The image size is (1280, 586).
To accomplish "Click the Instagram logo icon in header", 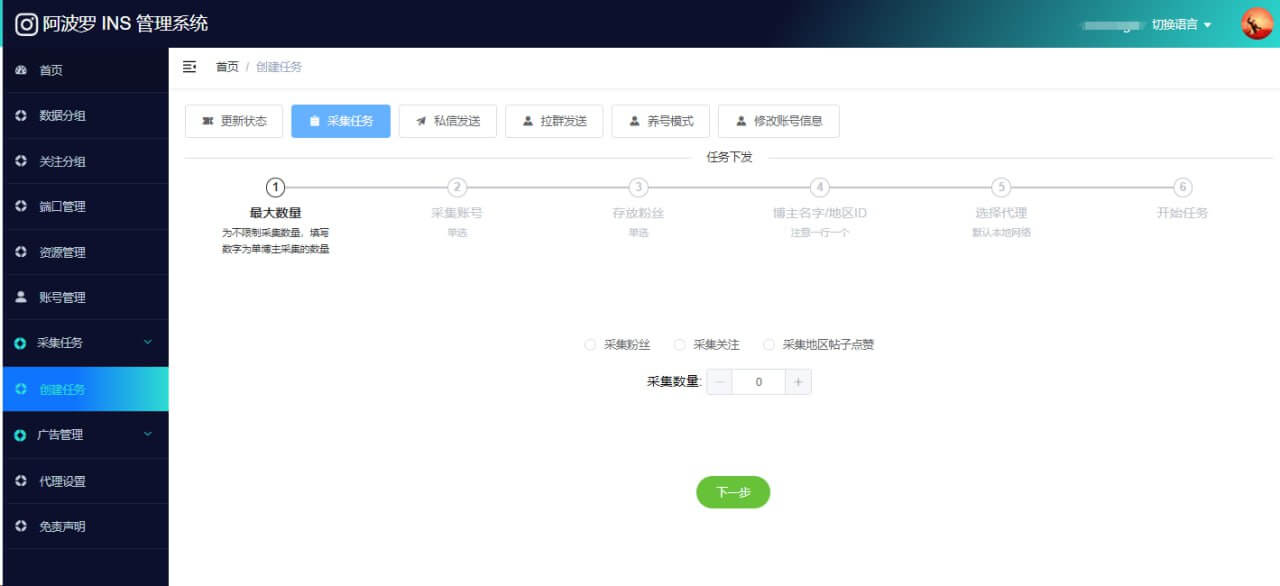I will coord(27,24).
